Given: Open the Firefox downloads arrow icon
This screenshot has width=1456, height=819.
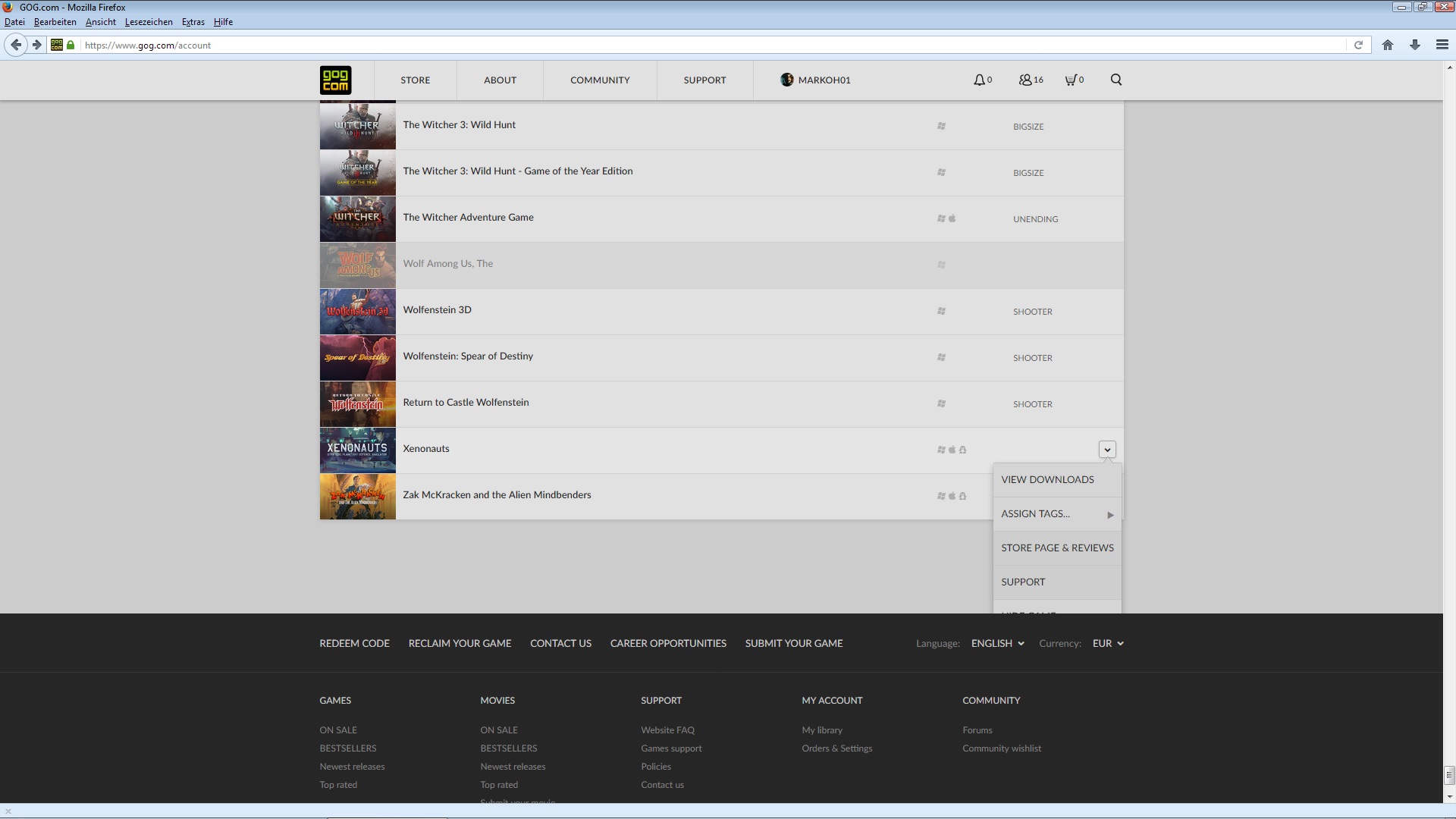Looking at the screenshot, I should [1415, 45].
